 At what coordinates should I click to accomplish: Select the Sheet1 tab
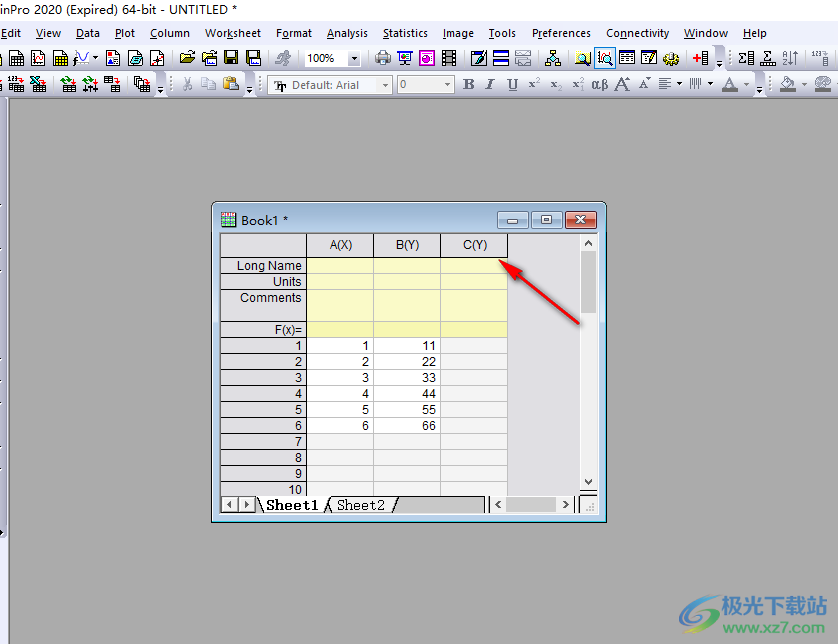click(292, 505)
